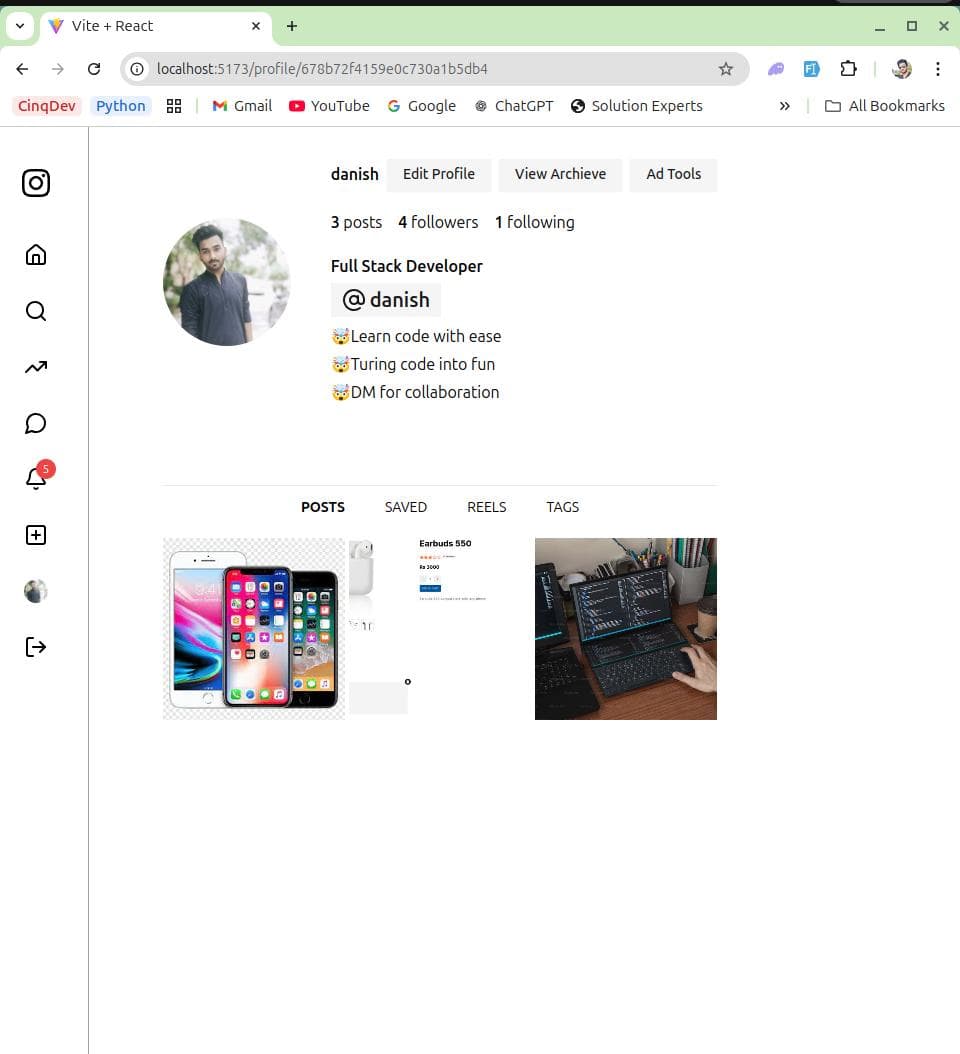Open Explore trending arrow icon
Image resolution: width=960 pixels, height=1054 pixels.
[36, 367]
